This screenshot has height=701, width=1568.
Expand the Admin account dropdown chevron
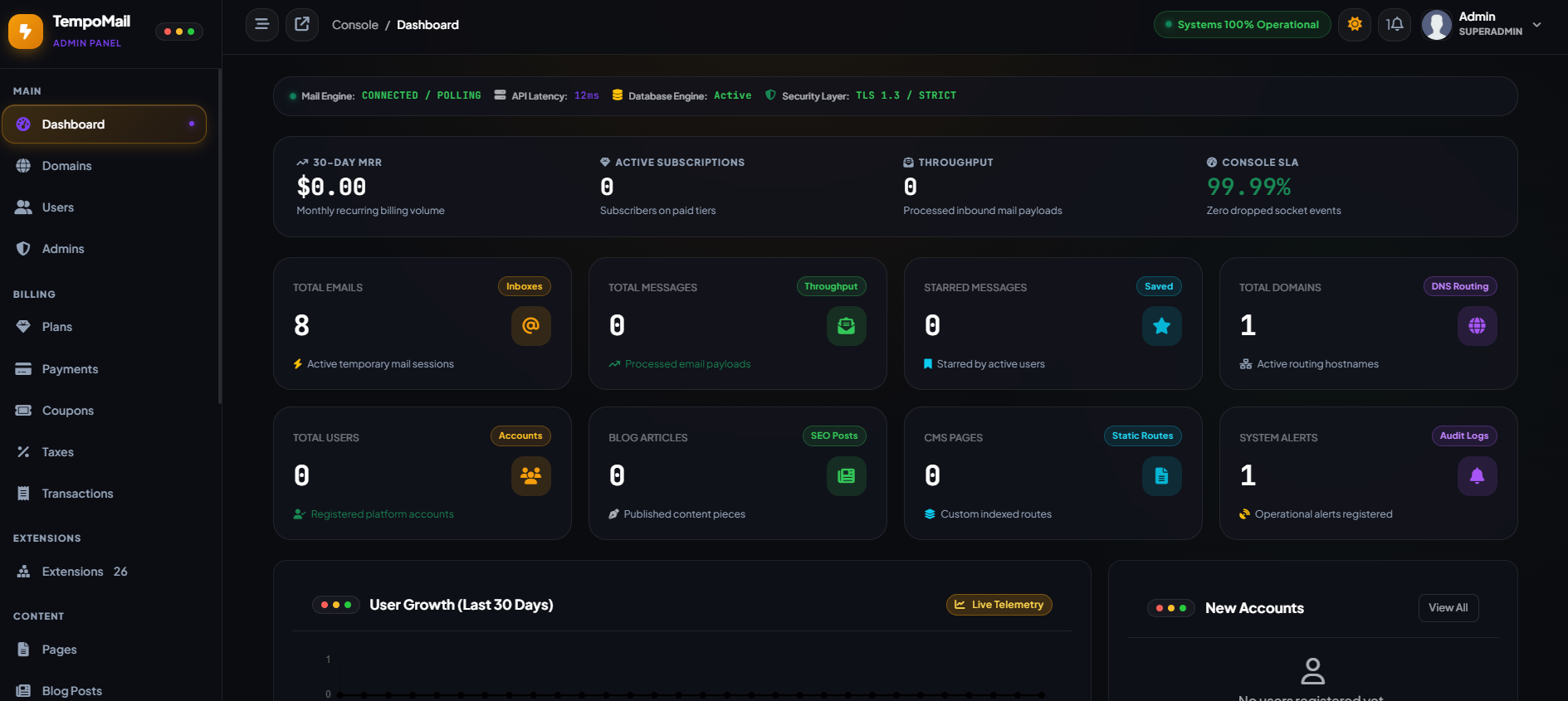[1537, 25]
